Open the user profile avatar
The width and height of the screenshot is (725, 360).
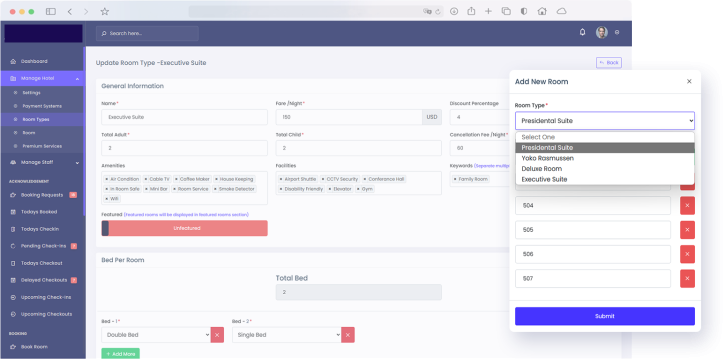602,32
